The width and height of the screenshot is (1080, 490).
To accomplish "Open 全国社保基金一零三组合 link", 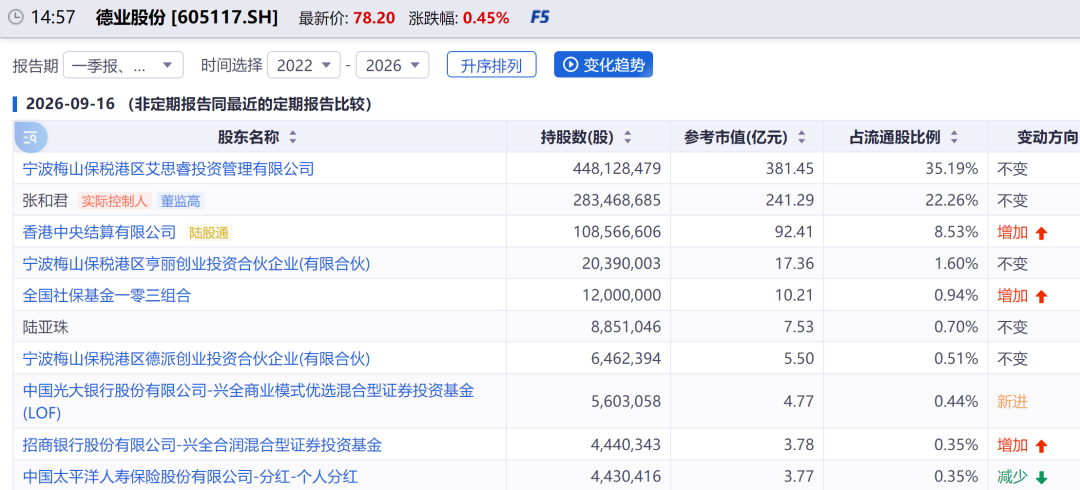I will (x=107, y=296).
